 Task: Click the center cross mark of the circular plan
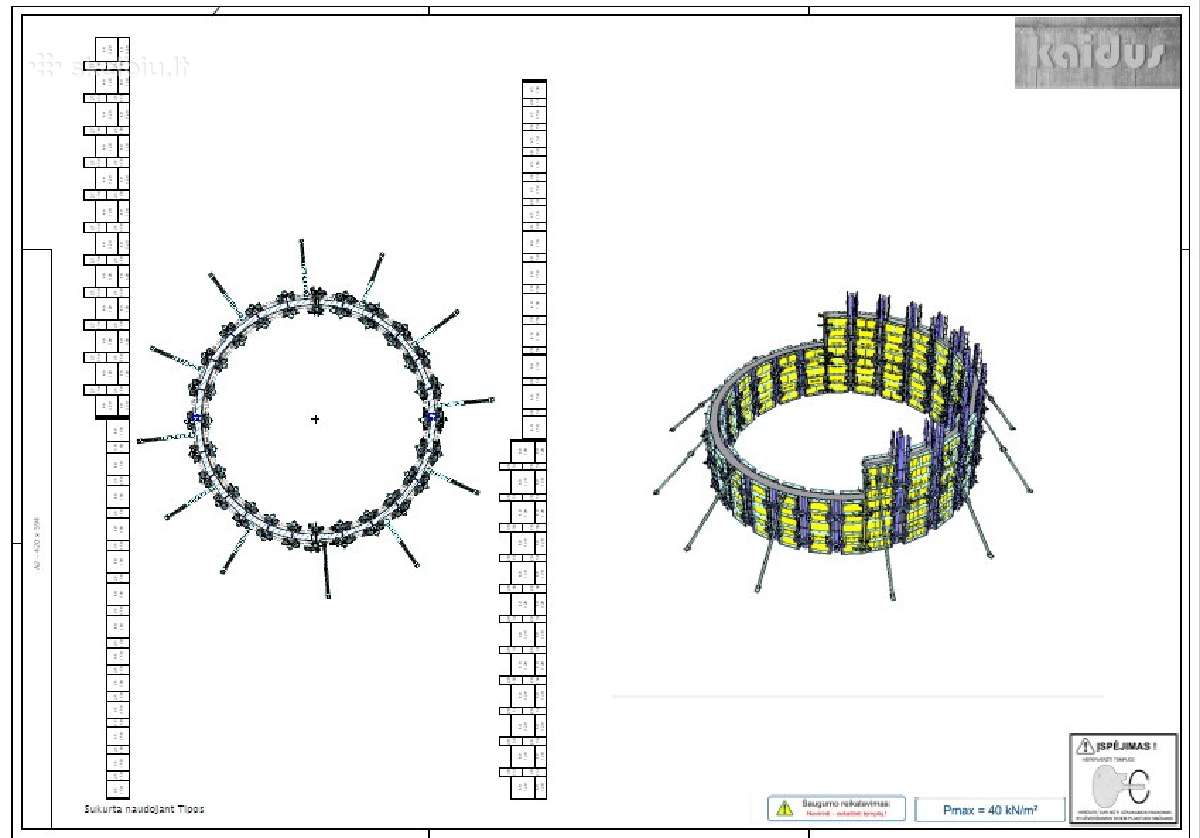(316, 419)
